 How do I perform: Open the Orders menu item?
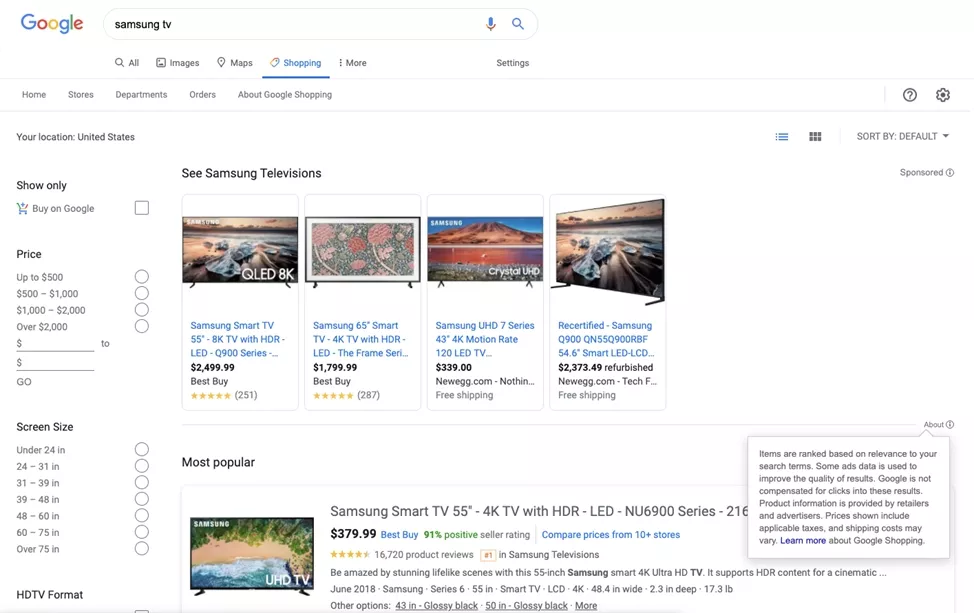[x=203, y=94]
